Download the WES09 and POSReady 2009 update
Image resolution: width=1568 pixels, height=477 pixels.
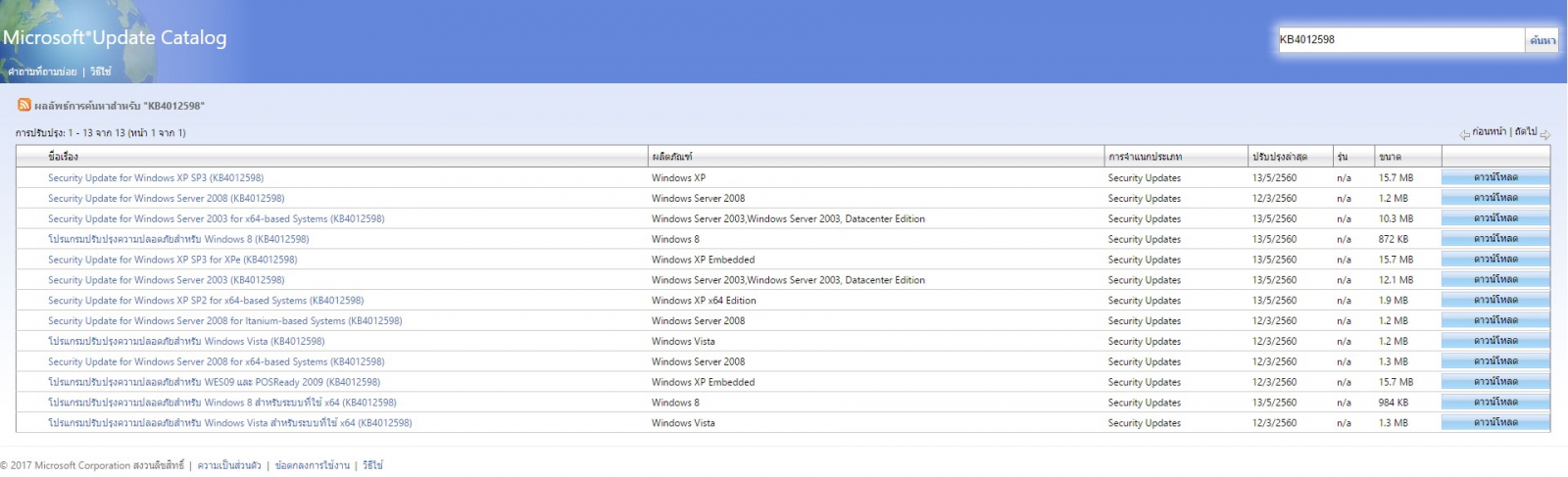pyautogui.click(x=1495, y=382)
